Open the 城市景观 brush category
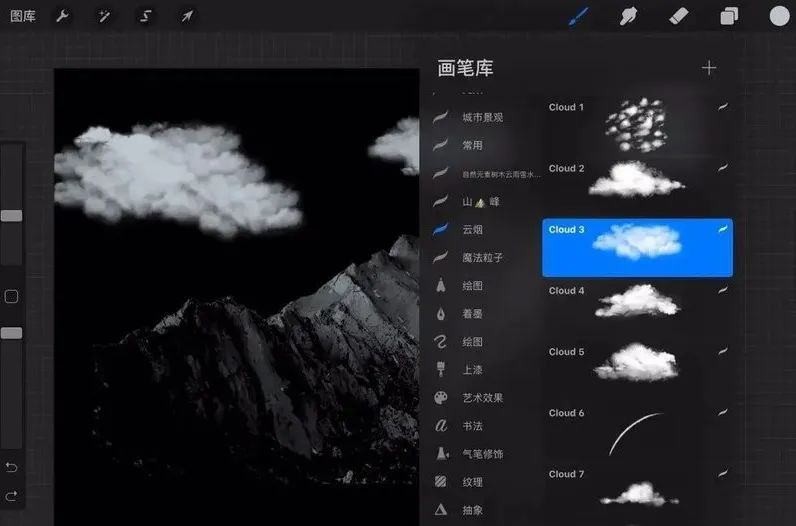 coord(482,118)
